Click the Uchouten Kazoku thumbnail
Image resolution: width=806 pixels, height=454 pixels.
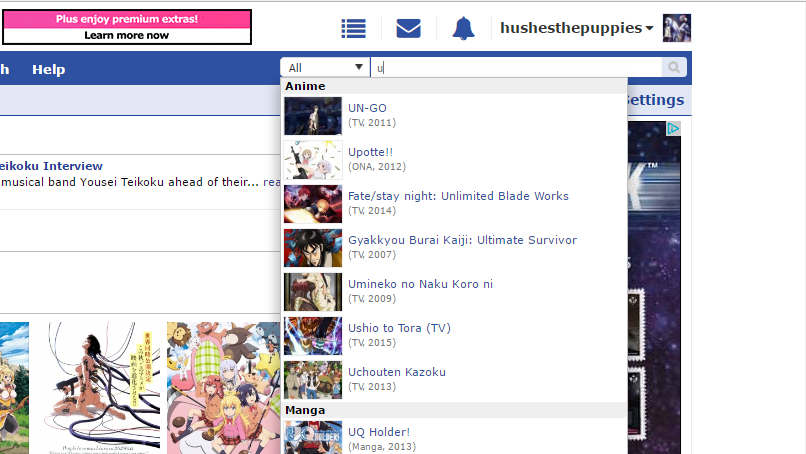[313, 380]
